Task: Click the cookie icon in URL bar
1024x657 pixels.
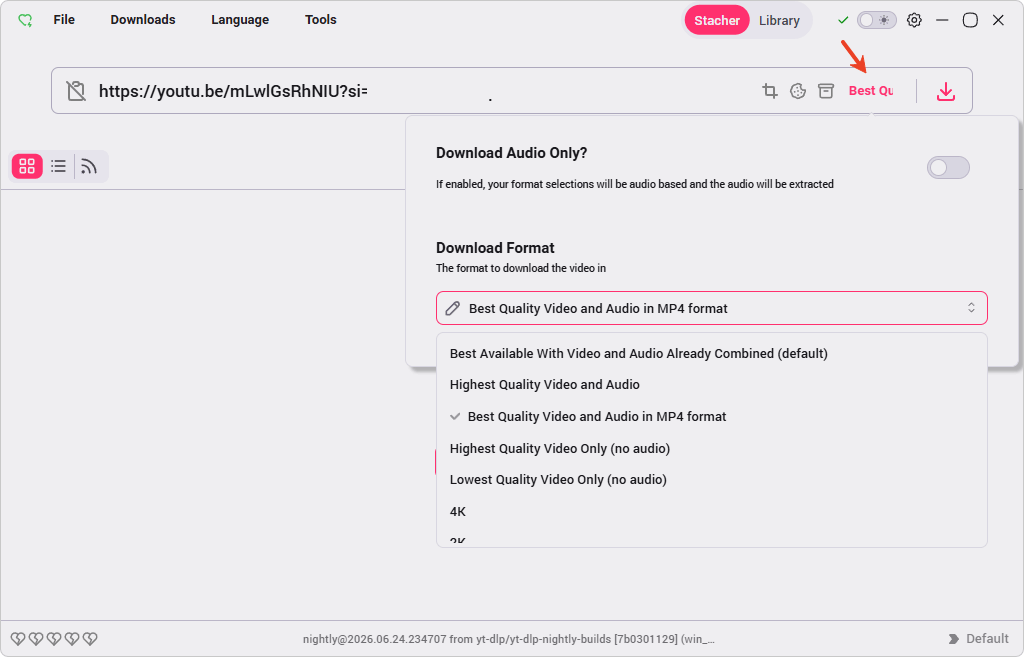Action: (x=798, y=91)
